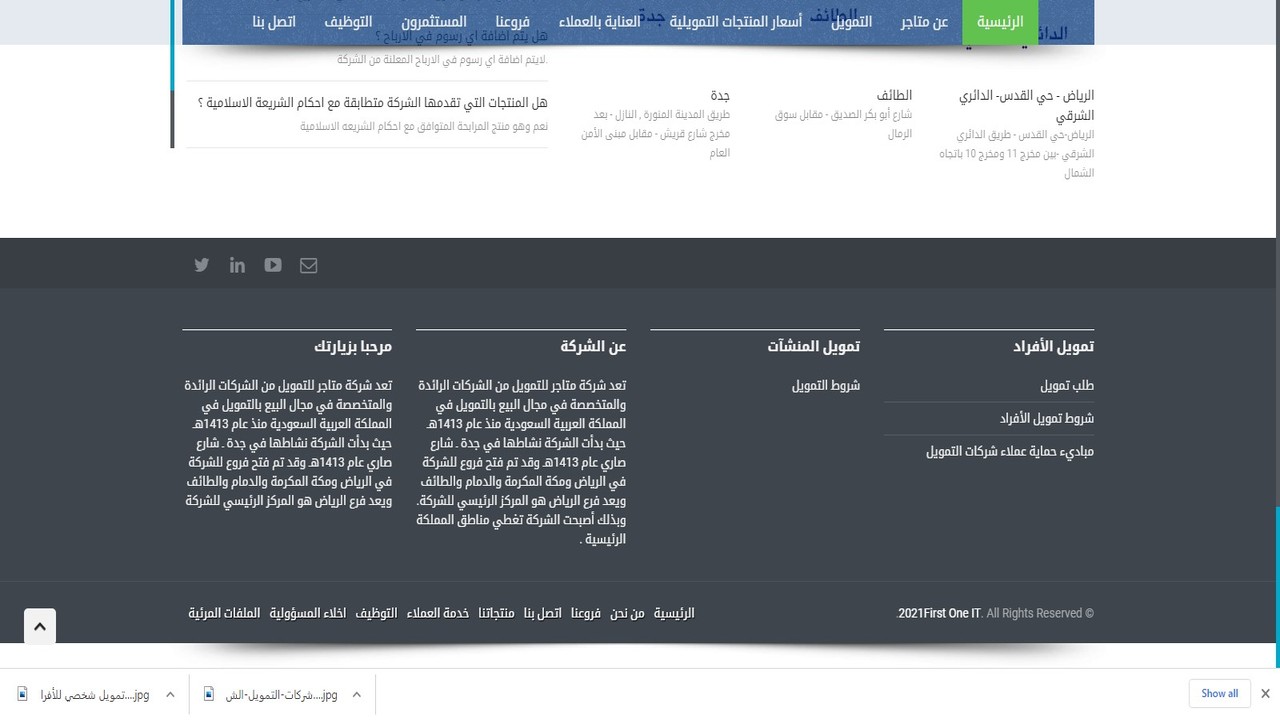Screen dimensions: 1280x720
Task: Open اتصل بنا in top navigation bar
Action: [274, 21]
